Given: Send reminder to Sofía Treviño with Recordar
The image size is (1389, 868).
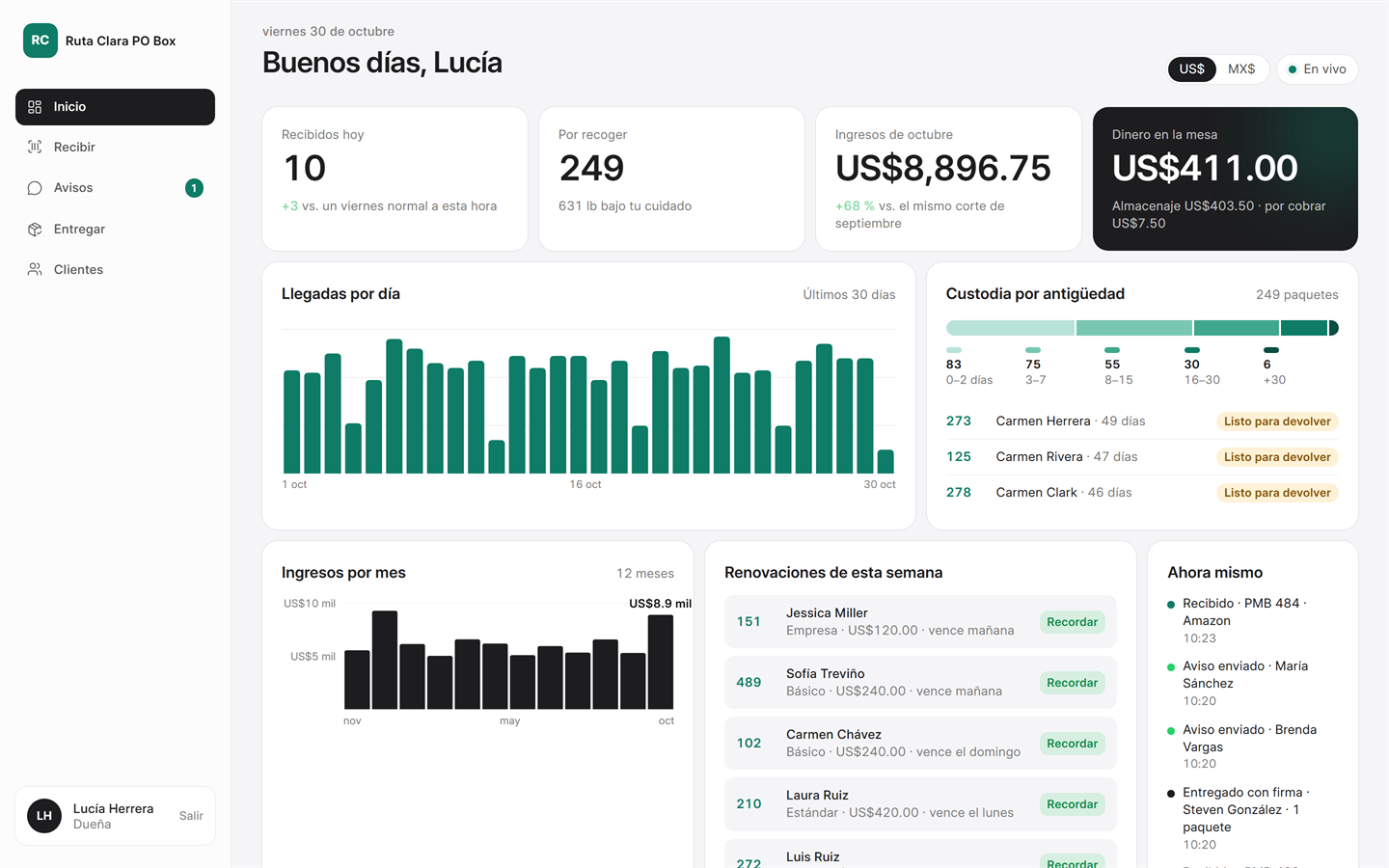Looking at the screenshot, I should point(1073,683).
